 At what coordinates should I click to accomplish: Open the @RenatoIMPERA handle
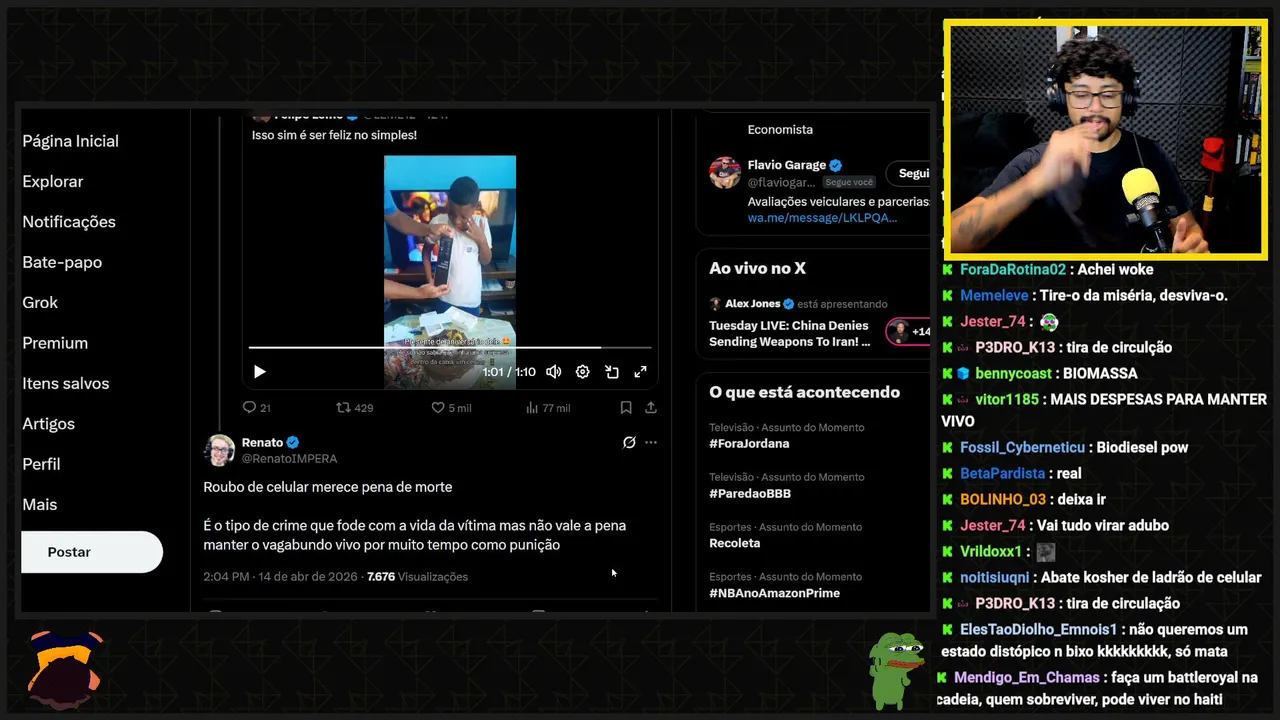click(x=289, y=459)
